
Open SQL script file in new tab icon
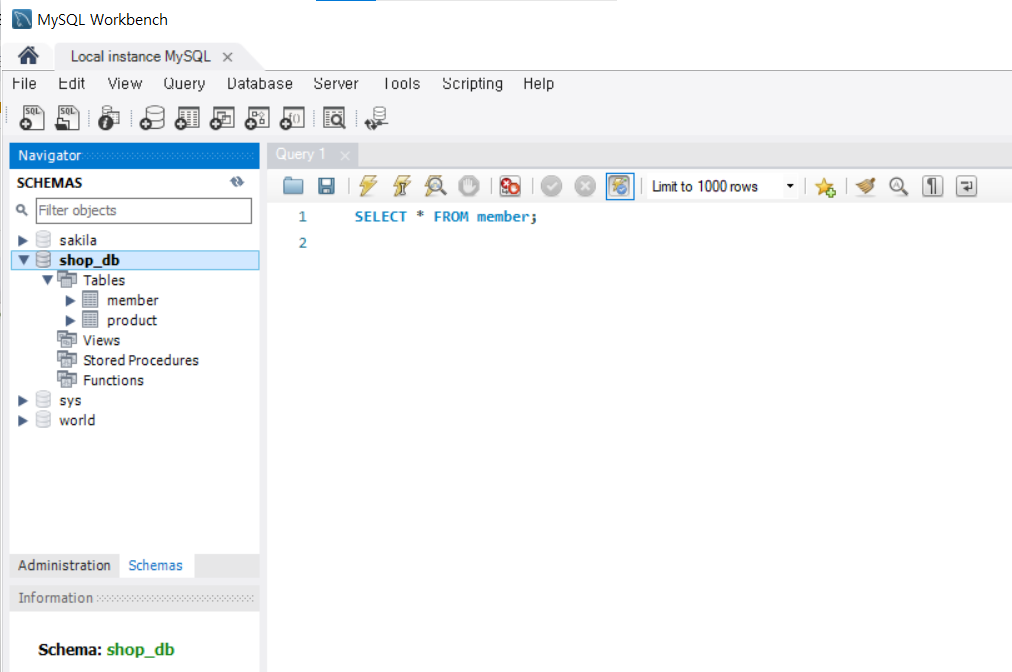pos(66,118)
